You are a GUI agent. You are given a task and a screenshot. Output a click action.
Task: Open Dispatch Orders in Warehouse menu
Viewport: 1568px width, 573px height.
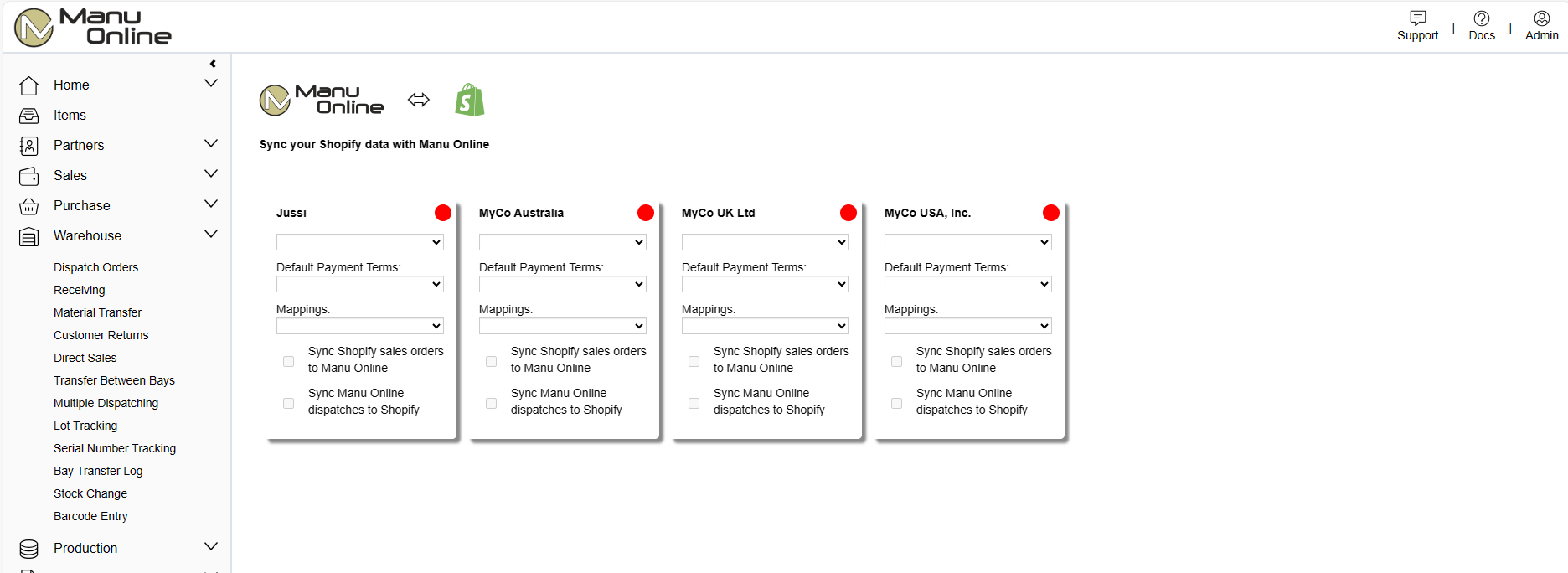tap(95, 267)
